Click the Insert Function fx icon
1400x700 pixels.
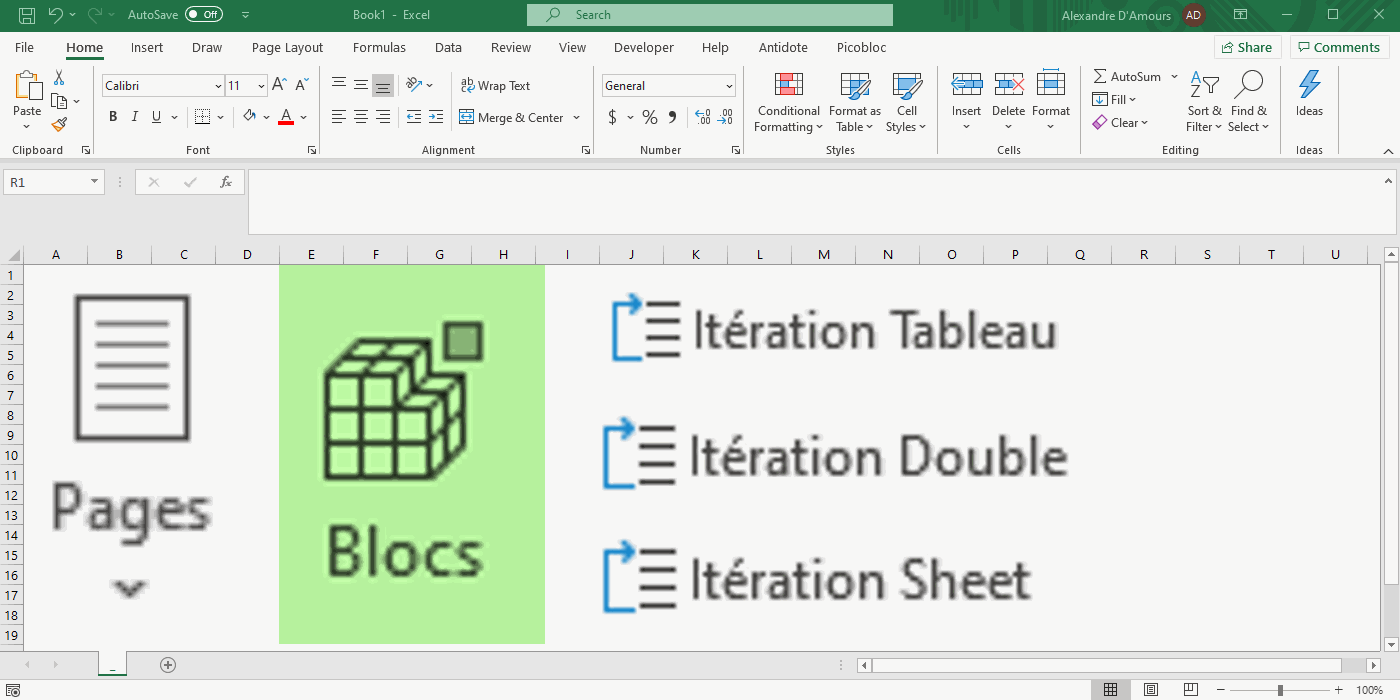[x=226, y=182]
